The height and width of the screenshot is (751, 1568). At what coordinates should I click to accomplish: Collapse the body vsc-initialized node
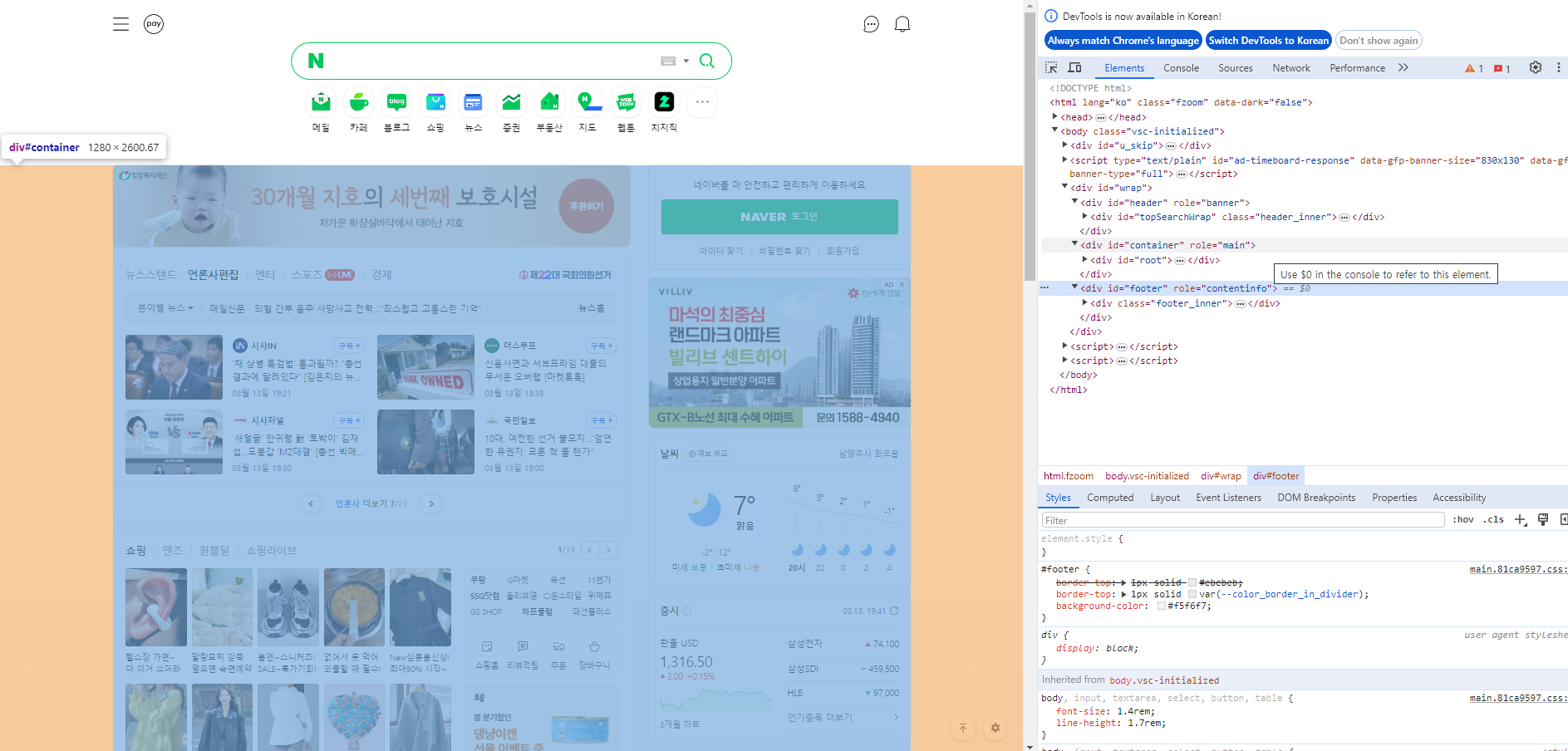pos(1055,130)
